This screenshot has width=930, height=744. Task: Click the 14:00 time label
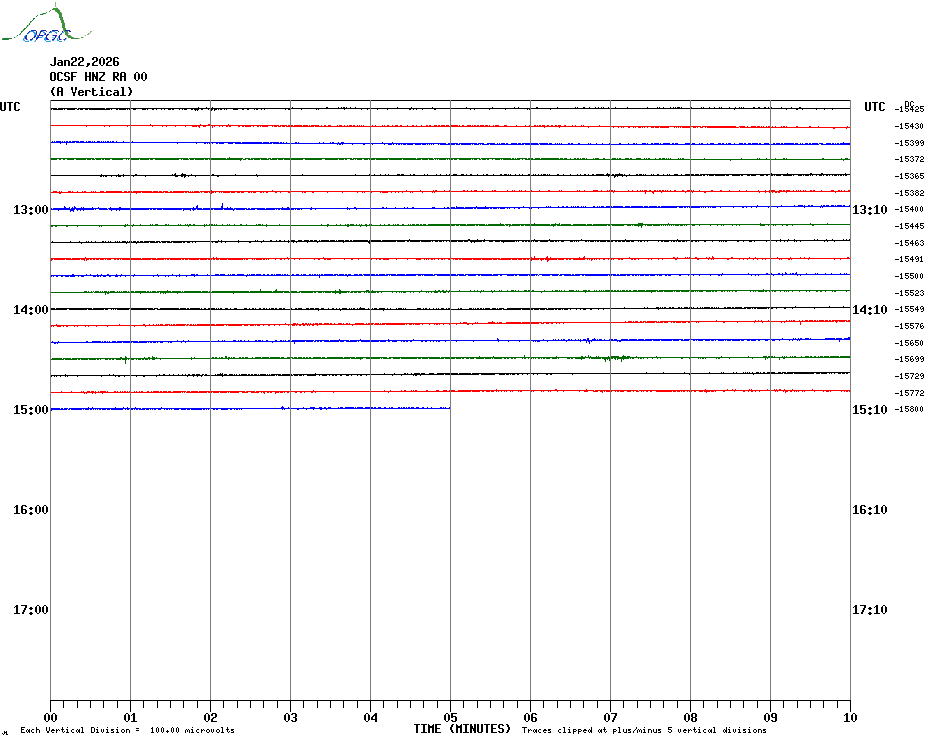click(31, 310)
